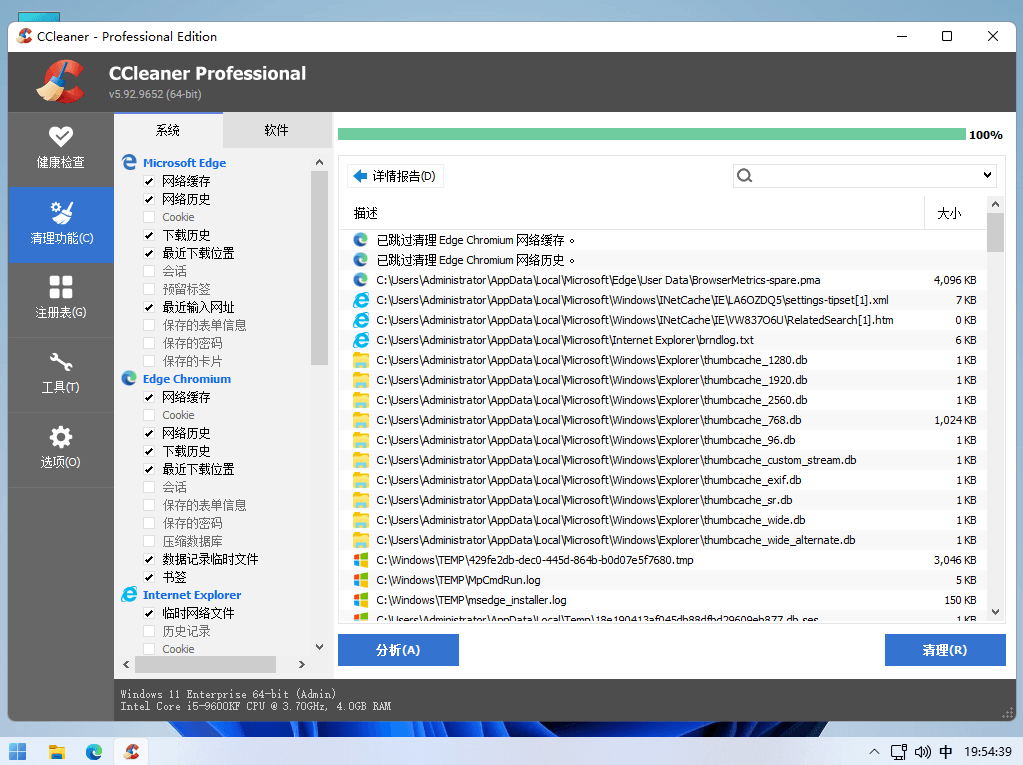Click down arrow of cleaner list scrollbar
1023x765 pixels.
319,647
